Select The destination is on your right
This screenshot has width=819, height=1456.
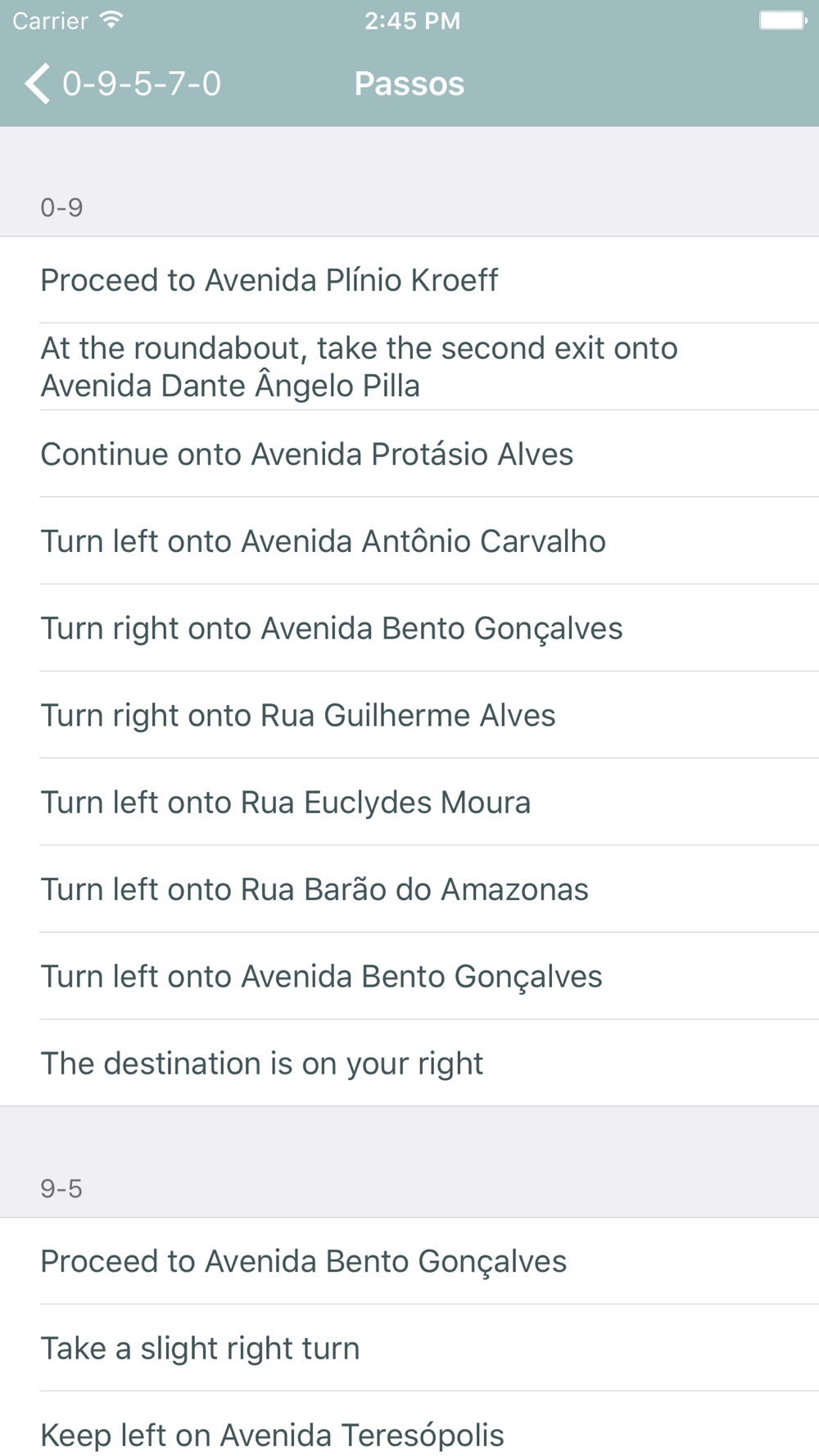[409, 1063]
